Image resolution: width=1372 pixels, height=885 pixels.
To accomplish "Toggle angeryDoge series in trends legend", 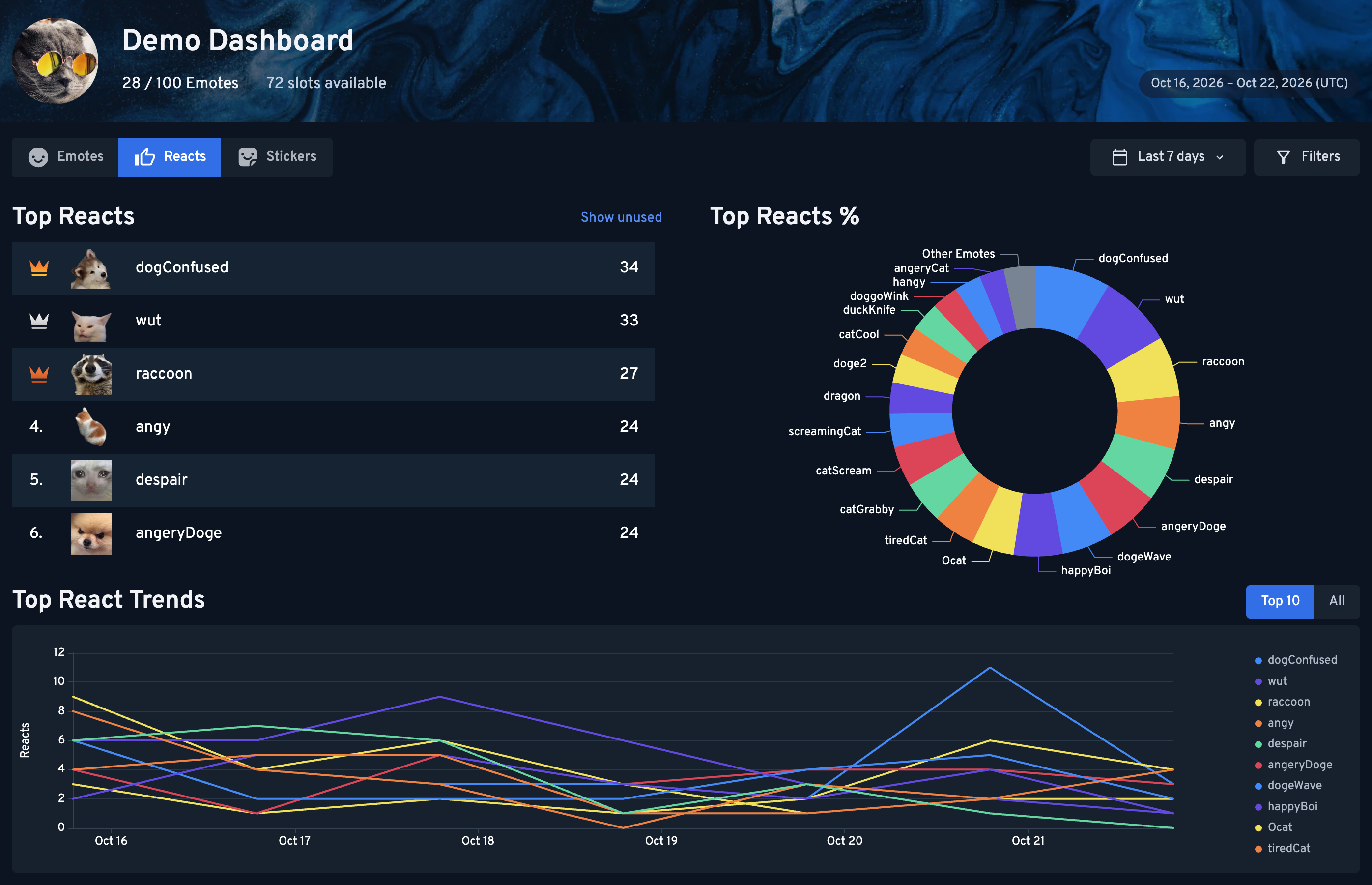I will click(1293, 765).
